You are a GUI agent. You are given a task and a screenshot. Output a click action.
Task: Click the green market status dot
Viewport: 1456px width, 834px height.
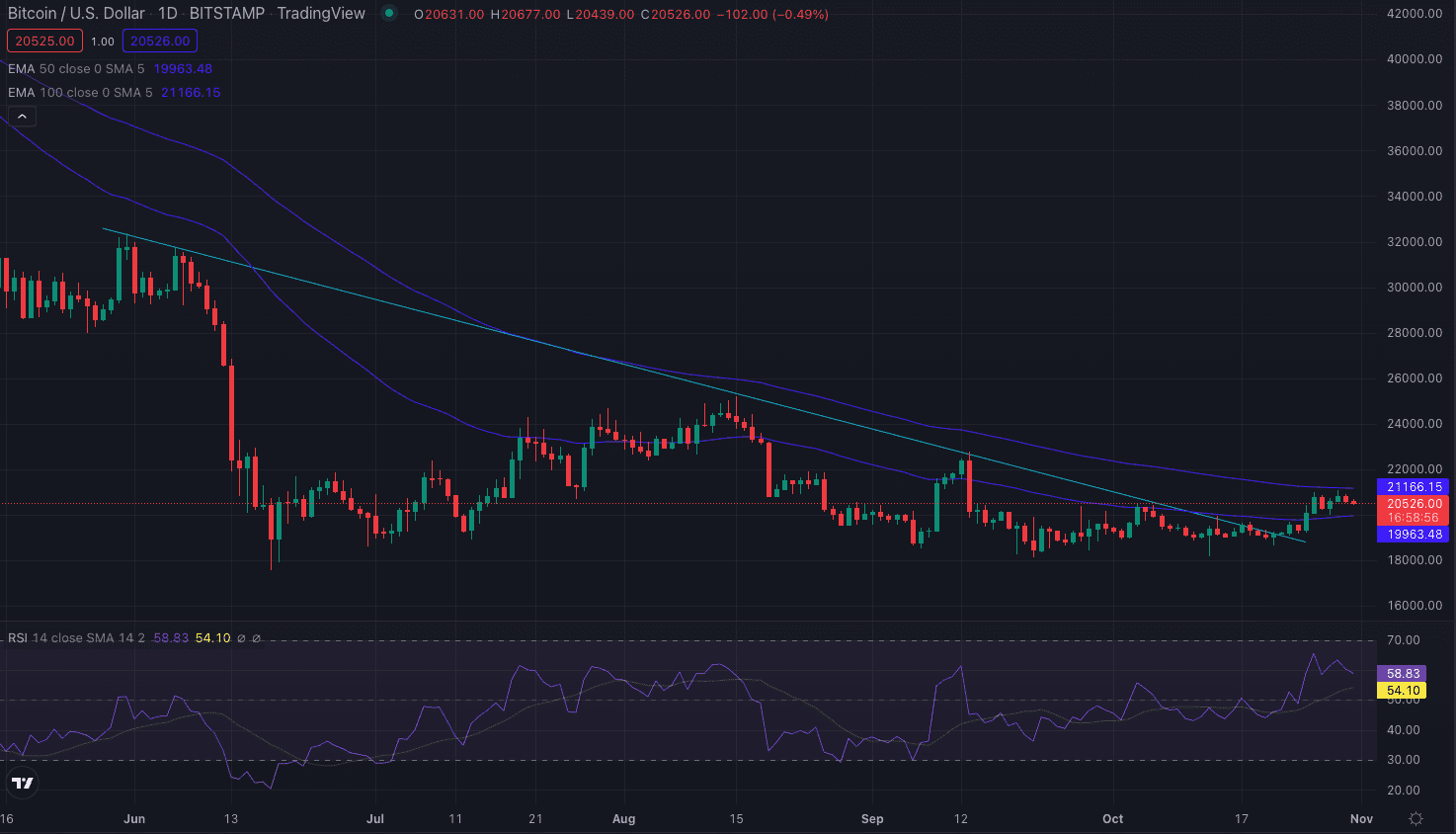(x=389, y=14)
